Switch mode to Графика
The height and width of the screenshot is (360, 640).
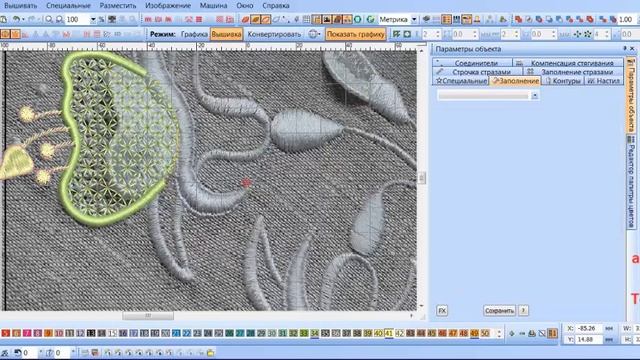coord(194,34)
